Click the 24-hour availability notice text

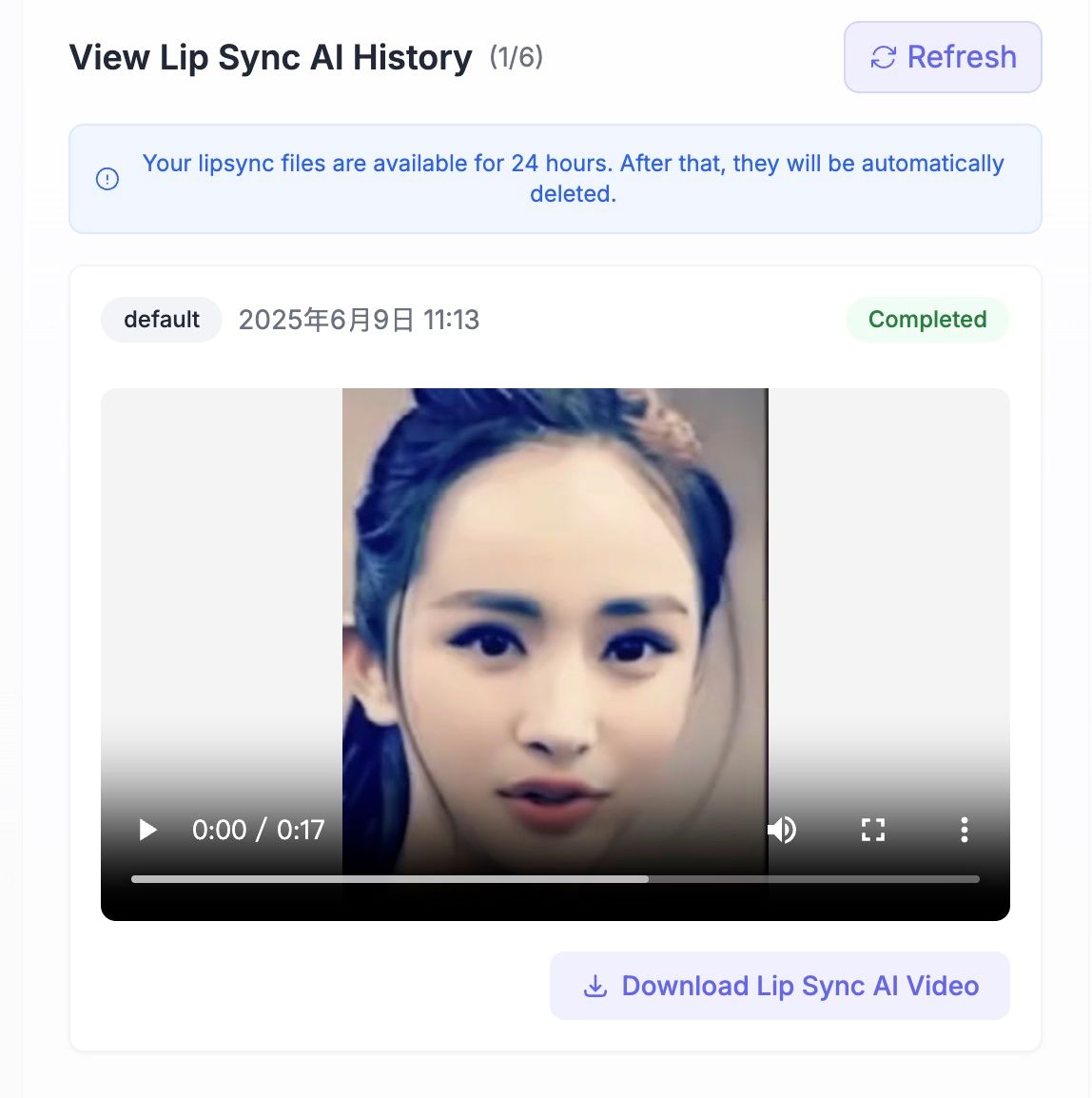573,179
